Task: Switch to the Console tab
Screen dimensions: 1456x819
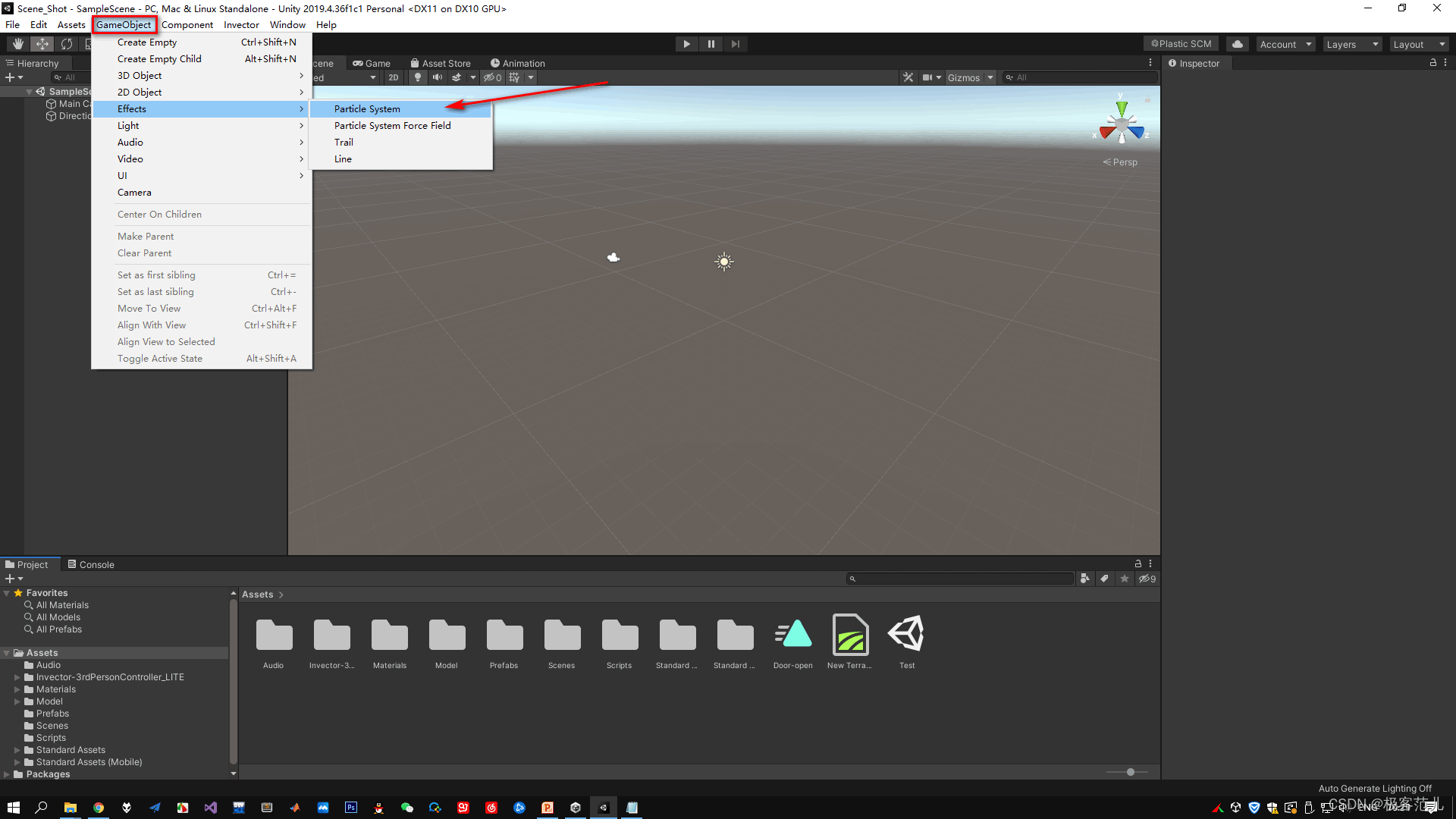Action: click(91, 564)
